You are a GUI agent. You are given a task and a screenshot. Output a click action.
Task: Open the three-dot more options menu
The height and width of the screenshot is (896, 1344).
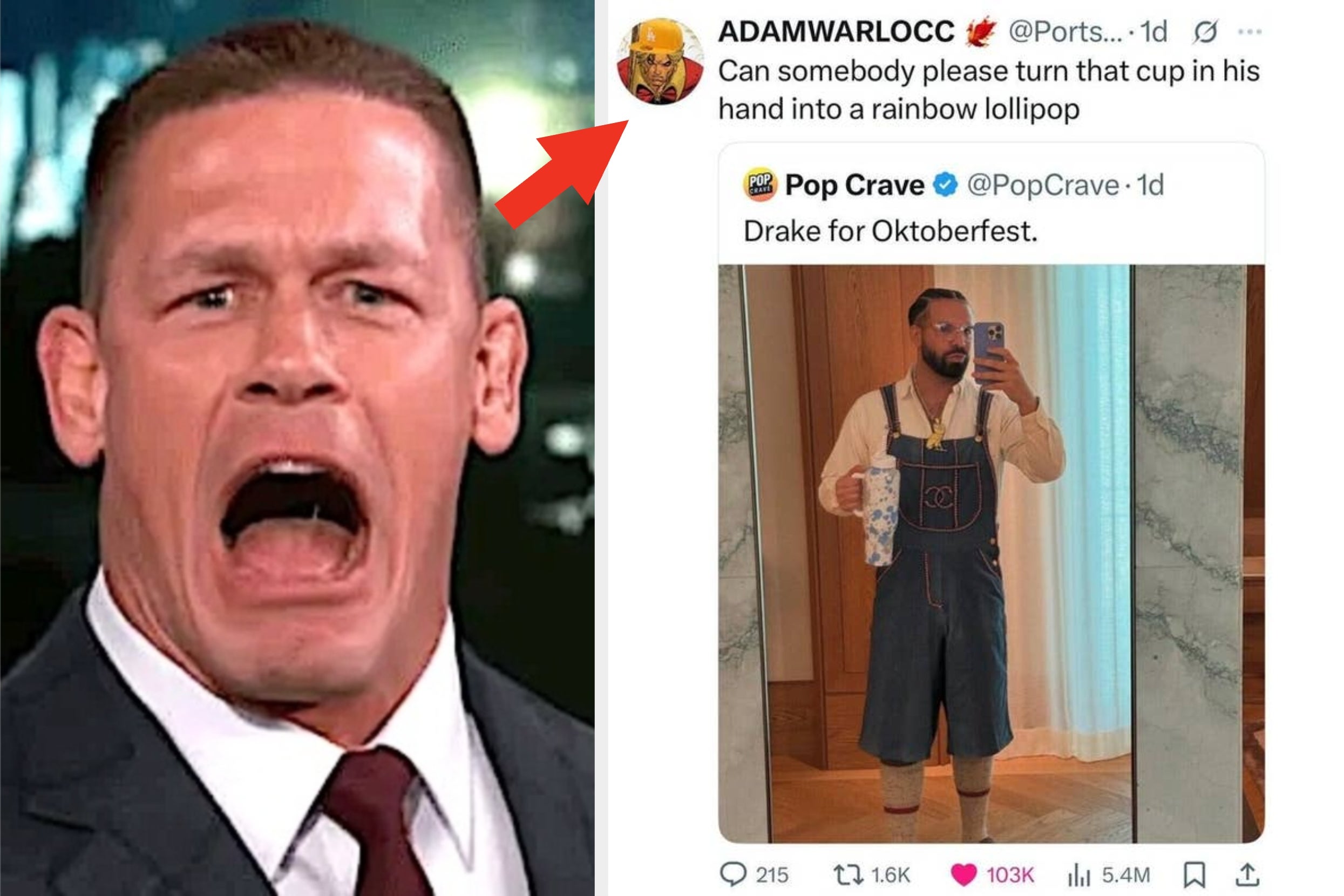1250,32
